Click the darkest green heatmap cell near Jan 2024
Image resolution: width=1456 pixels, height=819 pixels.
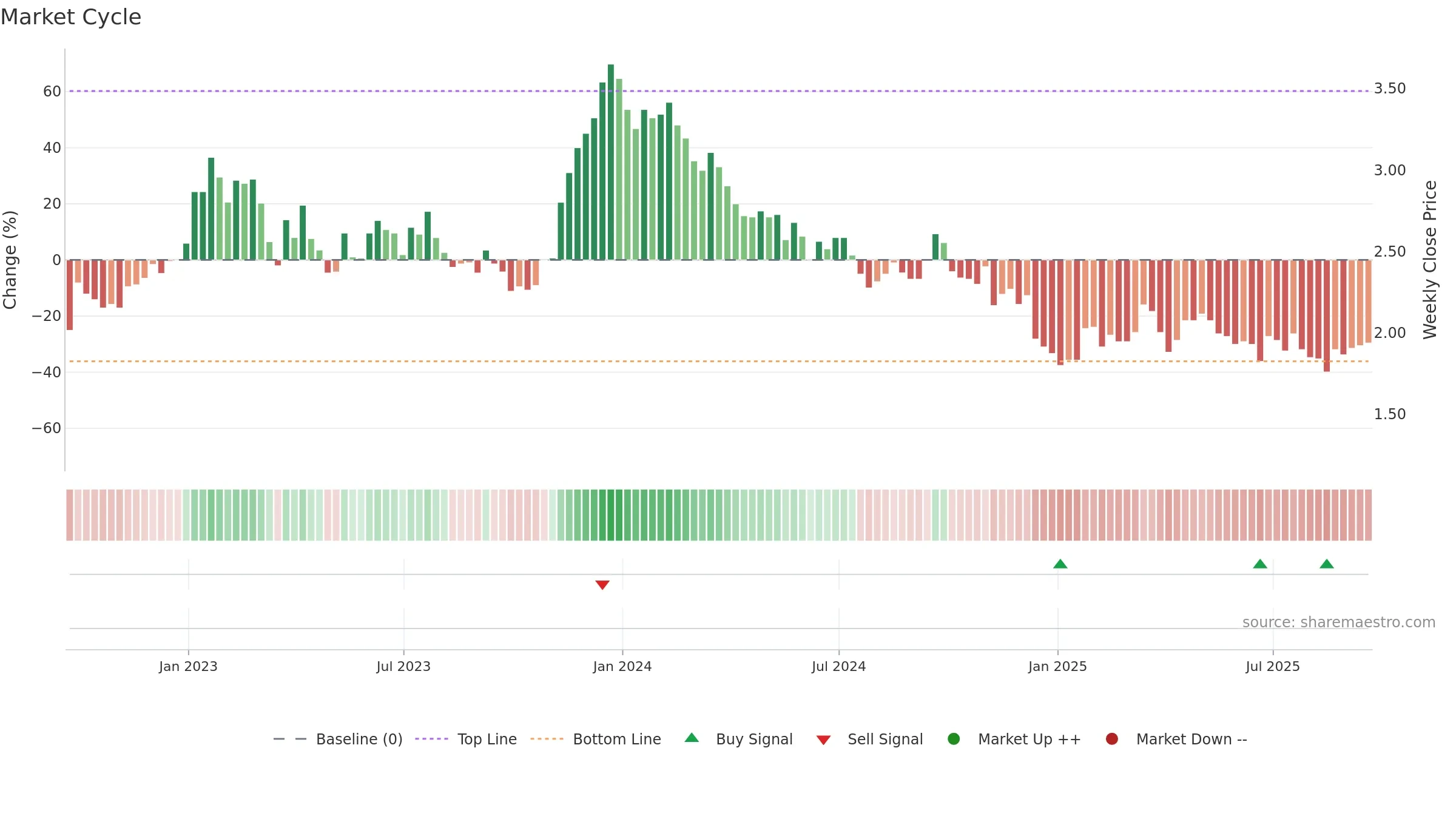click(611, 515)
